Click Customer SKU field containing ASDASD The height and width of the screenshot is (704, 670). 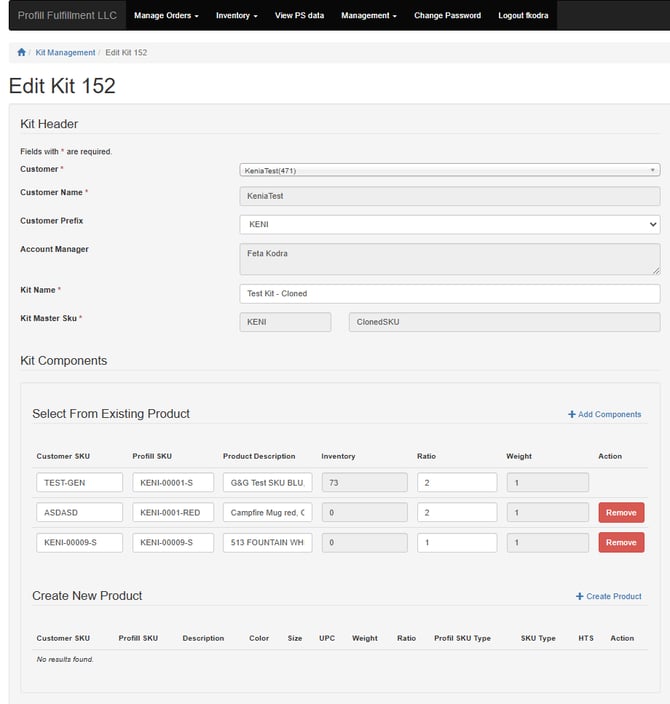point(79,512)
